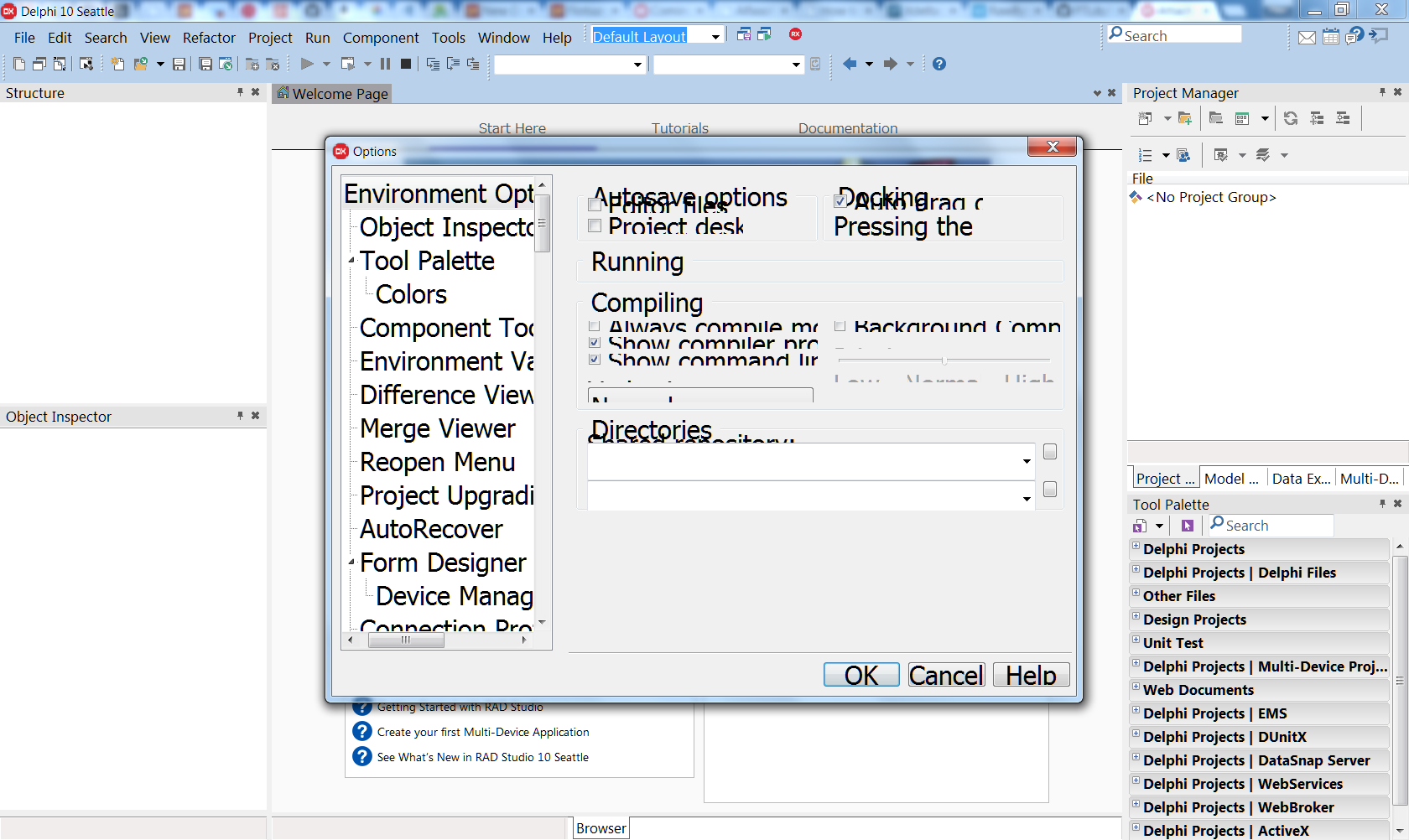Click the background compile priority slider
Viewport: 1409px width, 840px height.
coord(944,360)
